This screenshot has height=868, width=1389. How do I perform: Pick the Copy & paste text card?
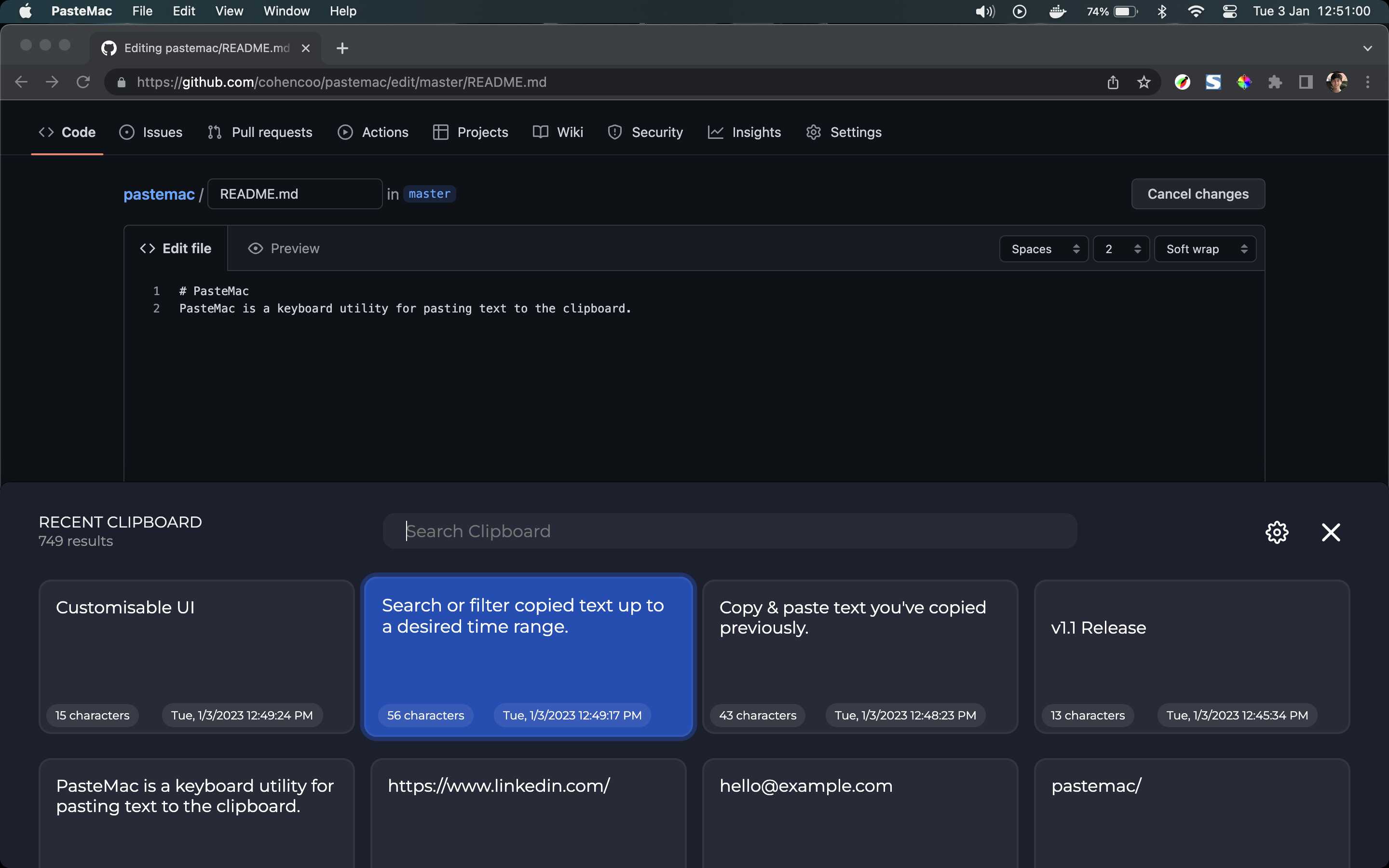click(860, 656)
